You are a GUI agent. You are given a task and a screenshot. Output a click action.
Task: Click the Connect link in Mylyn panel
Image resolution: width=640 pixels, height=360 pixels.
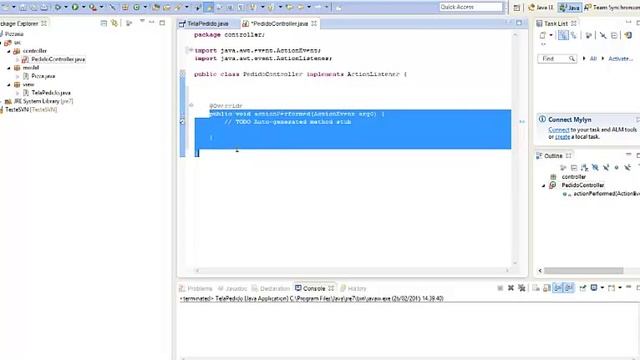pos(559,130)
